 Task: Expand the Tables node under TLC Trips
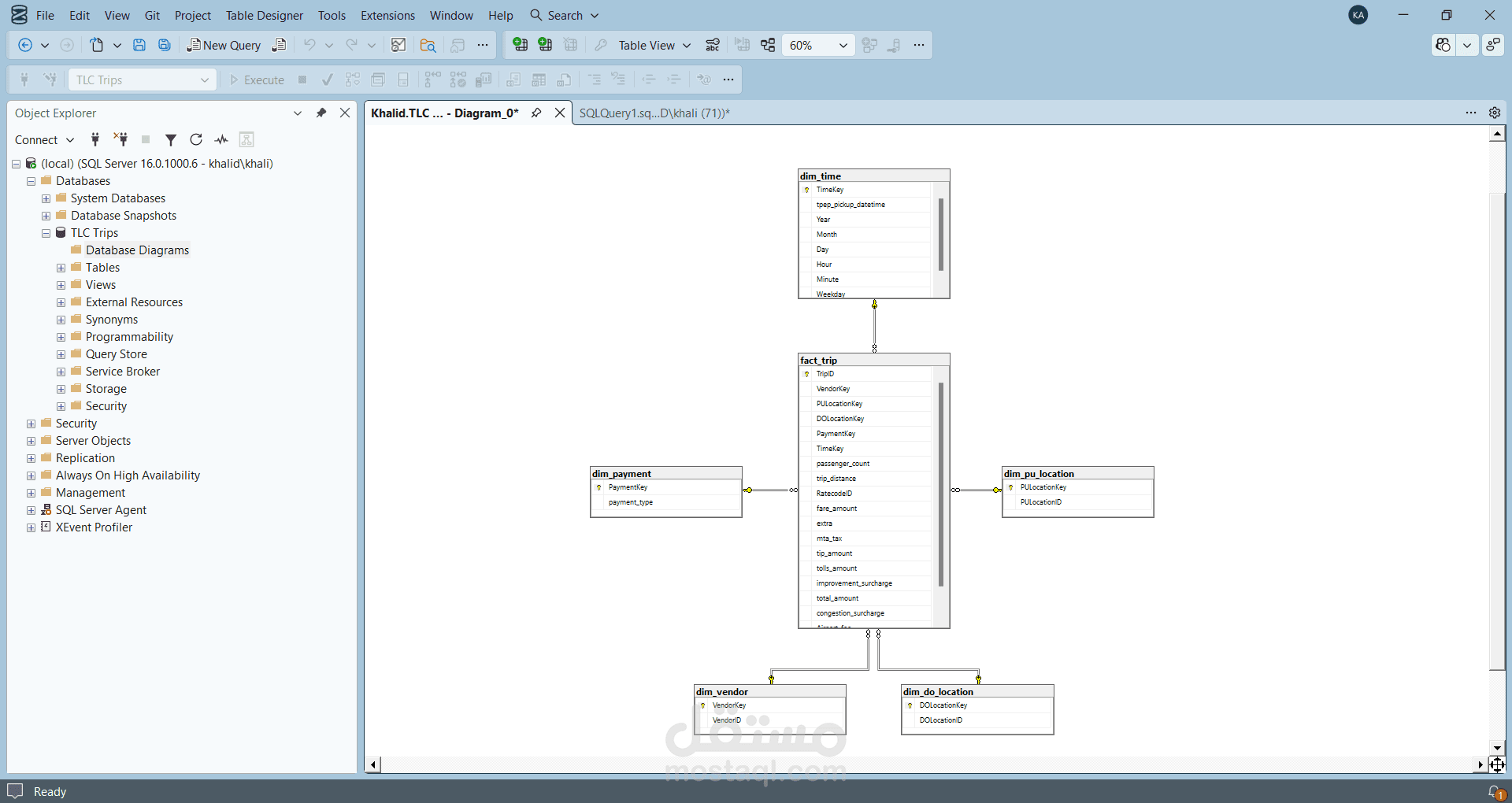[61, 268]
